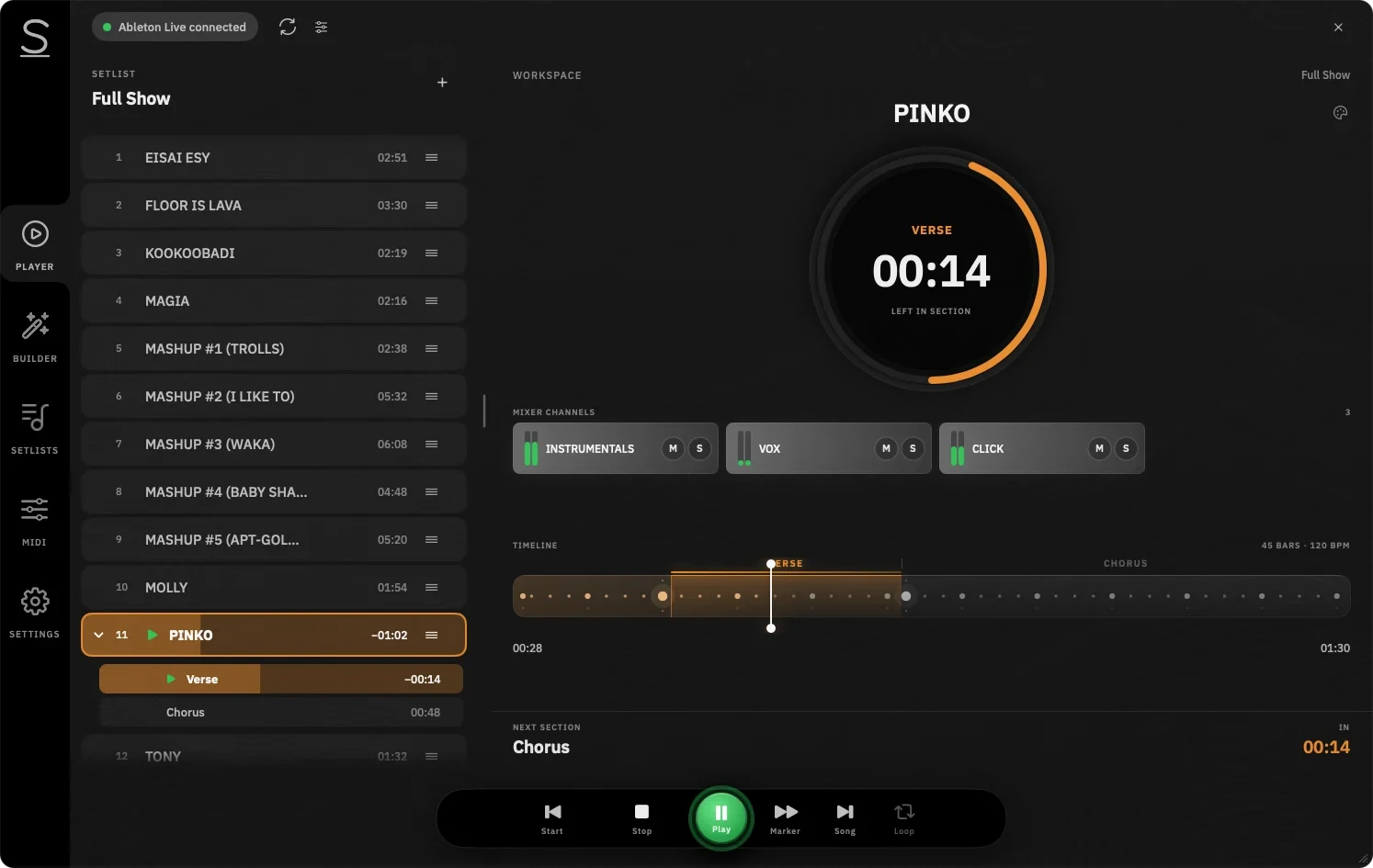
Task: Open the Settings tab
Action: [x=35, y=612]
